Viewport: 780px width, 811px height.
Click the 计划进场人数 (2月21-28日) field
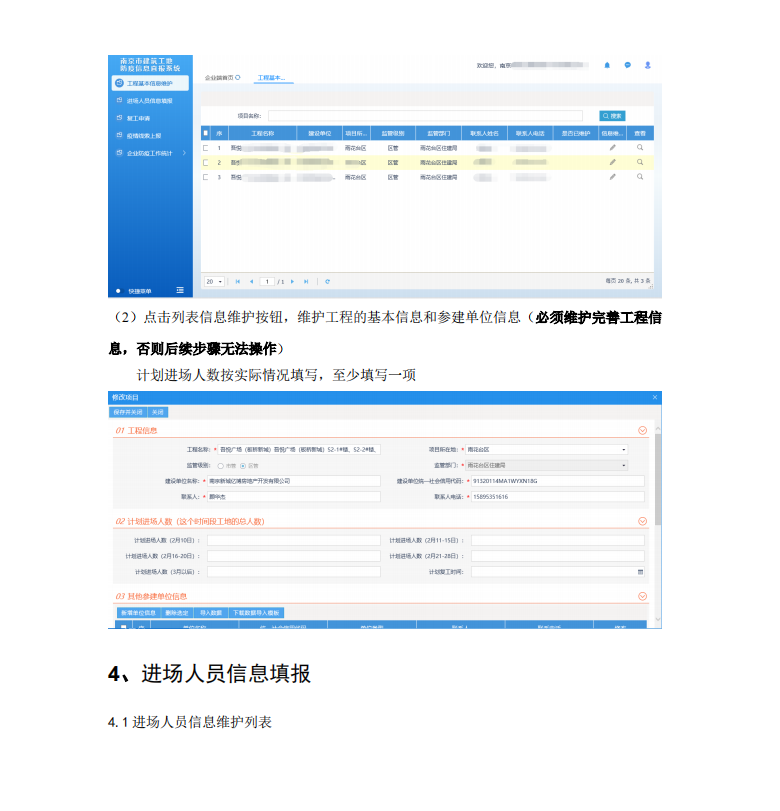[x=558, y=556]
